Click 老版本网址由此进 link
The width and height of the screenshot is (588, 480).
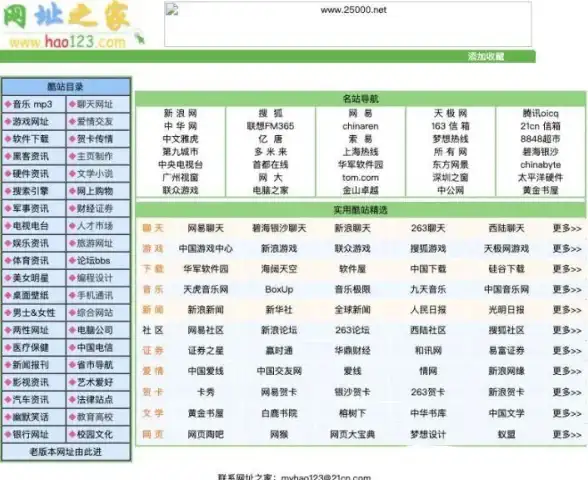(x=66, y=452)
